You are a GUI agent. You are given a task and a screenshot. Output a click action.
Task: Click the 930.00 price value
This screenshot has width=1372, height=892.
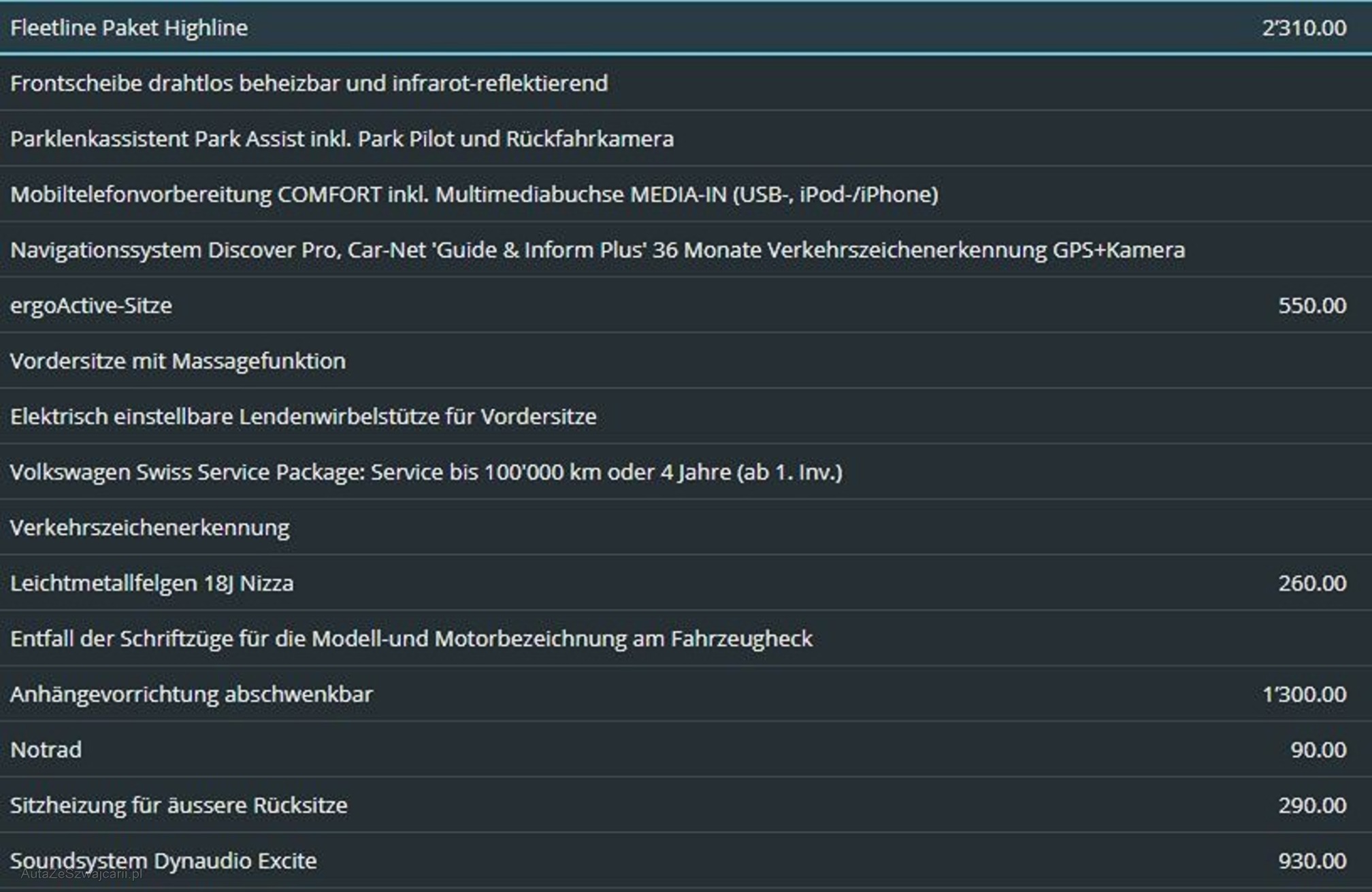pyautogui.click(x=1312, y=861)
